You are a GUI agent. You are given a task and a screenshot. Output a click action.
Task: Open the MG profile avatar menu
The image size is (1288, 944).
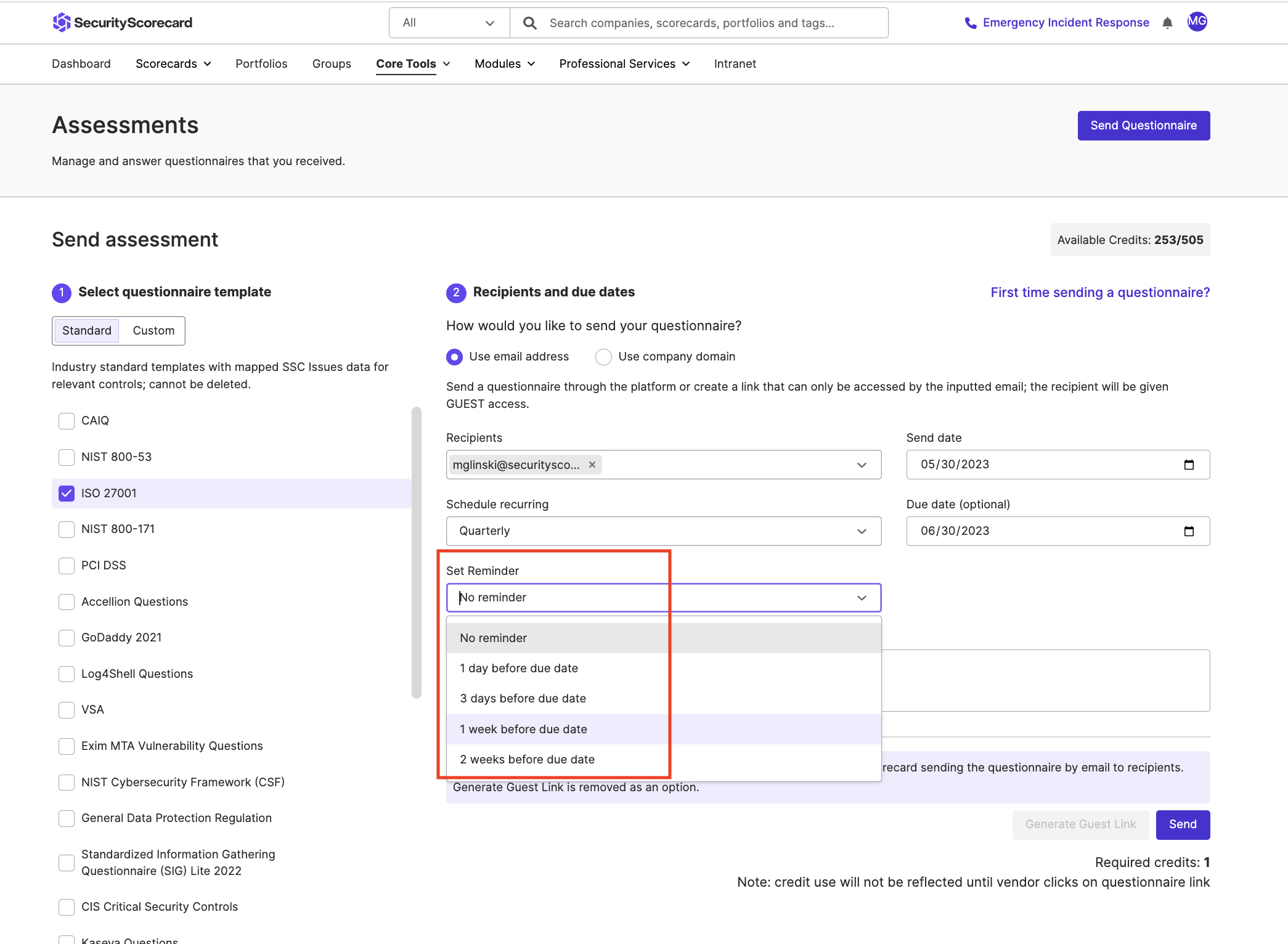coord(1197,22)
